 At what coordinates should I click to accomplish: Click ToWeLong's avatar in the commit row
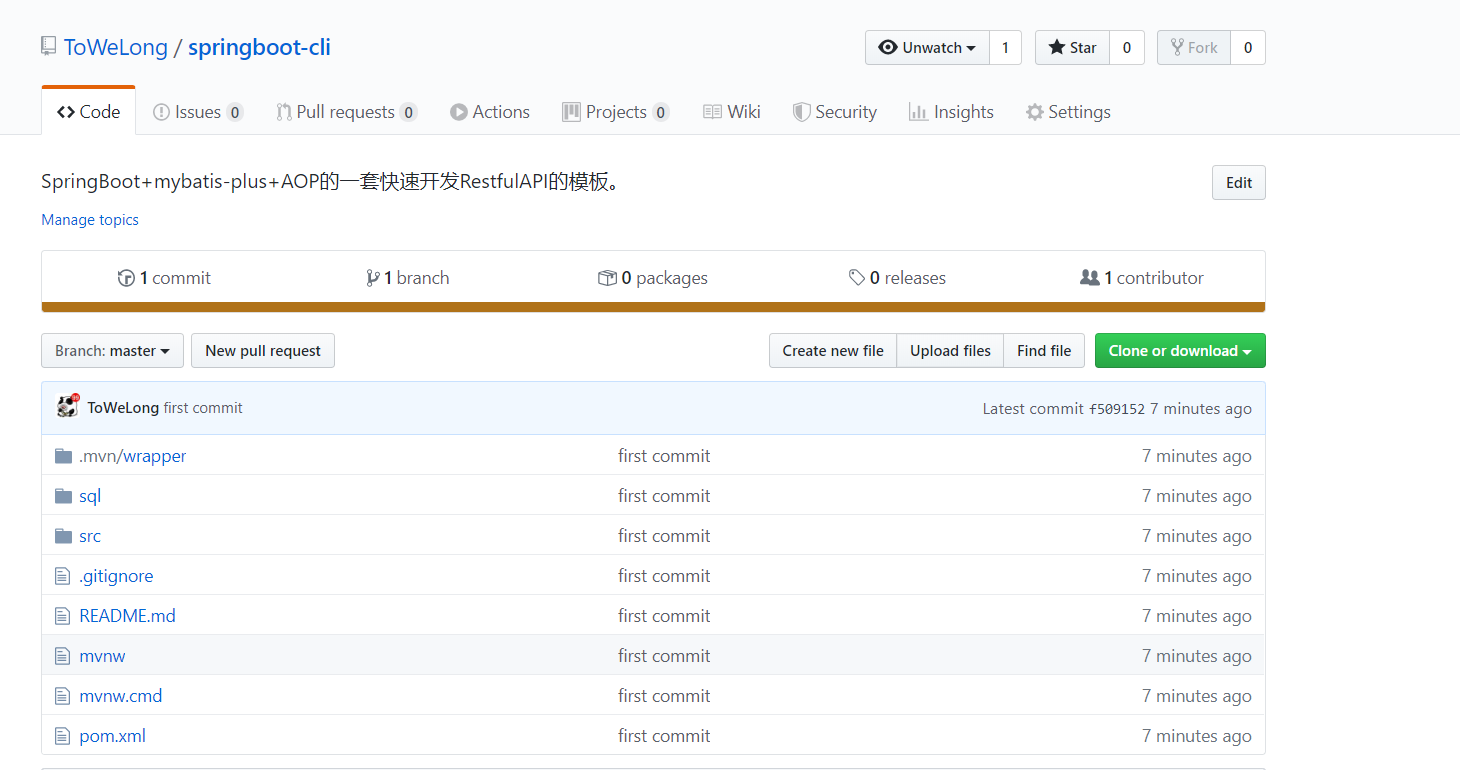(67, 406)
